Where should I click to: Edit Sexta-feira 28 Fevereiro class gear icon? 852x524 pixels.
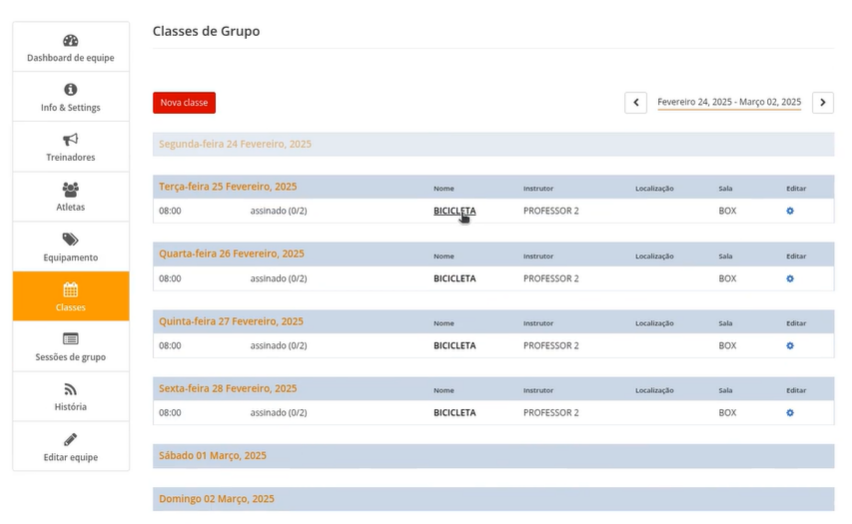coord(790,413)
